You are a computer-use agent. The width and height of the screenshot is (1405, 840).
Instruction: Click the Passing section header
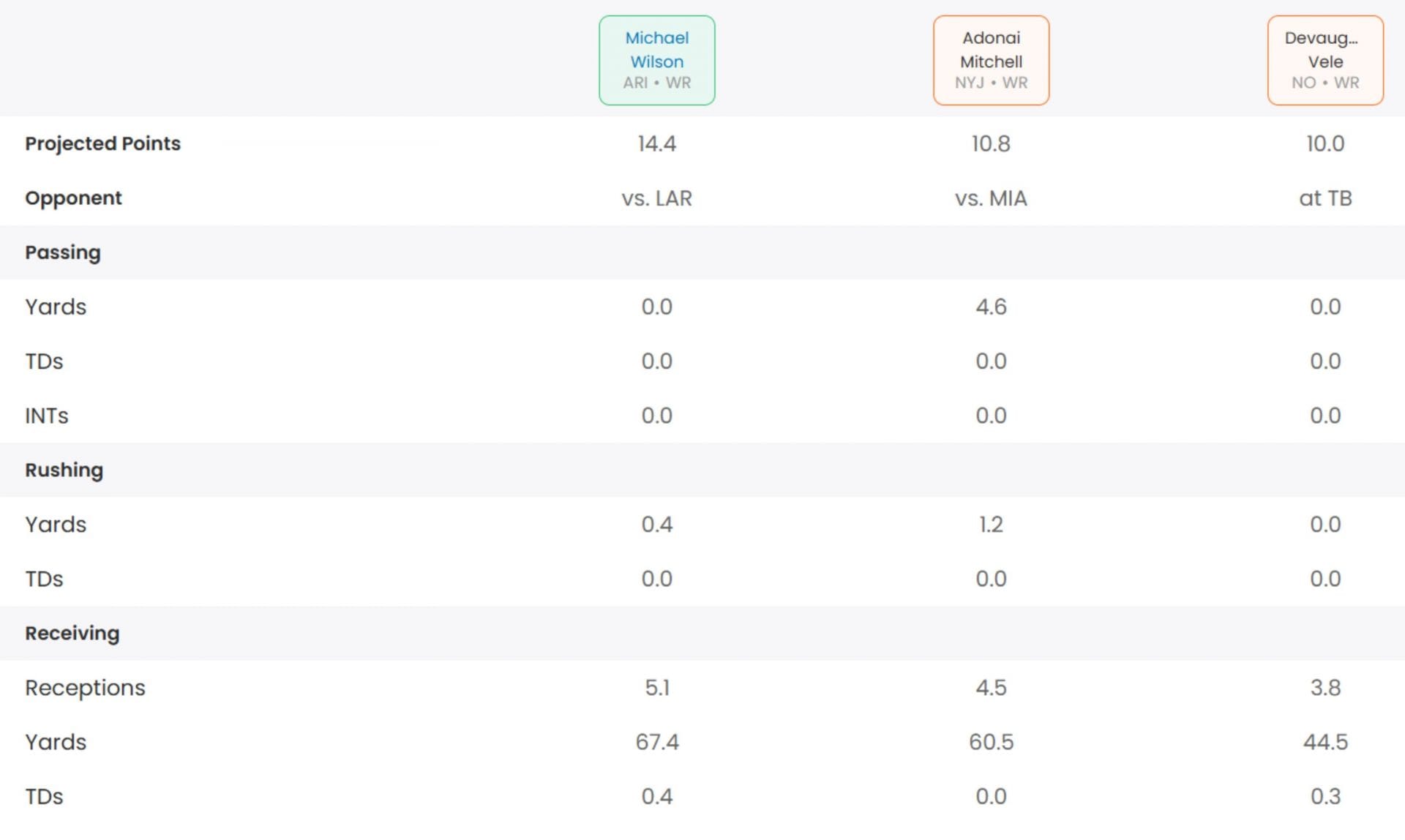click(63, 252)
